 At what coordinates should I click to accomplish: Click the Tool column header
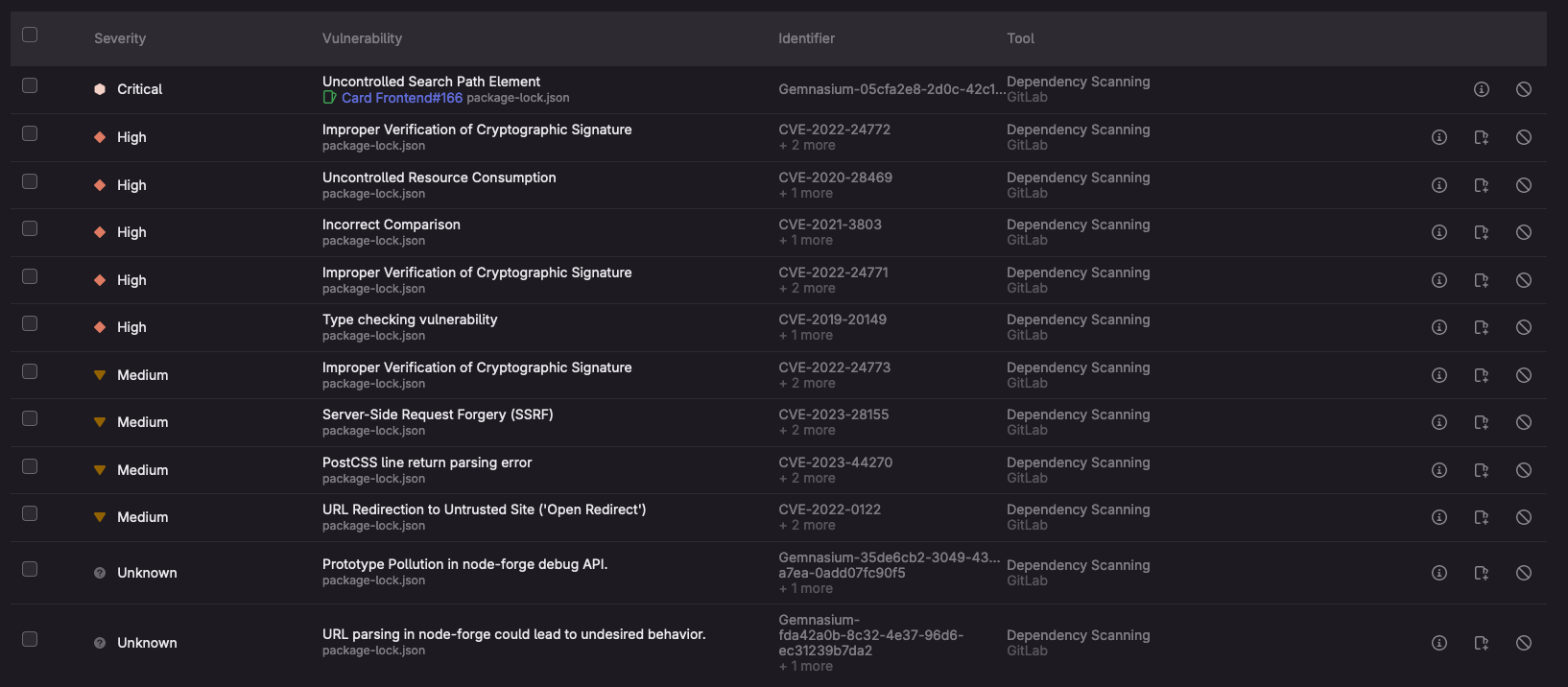pyautogui.click(x=1020, y=38)
